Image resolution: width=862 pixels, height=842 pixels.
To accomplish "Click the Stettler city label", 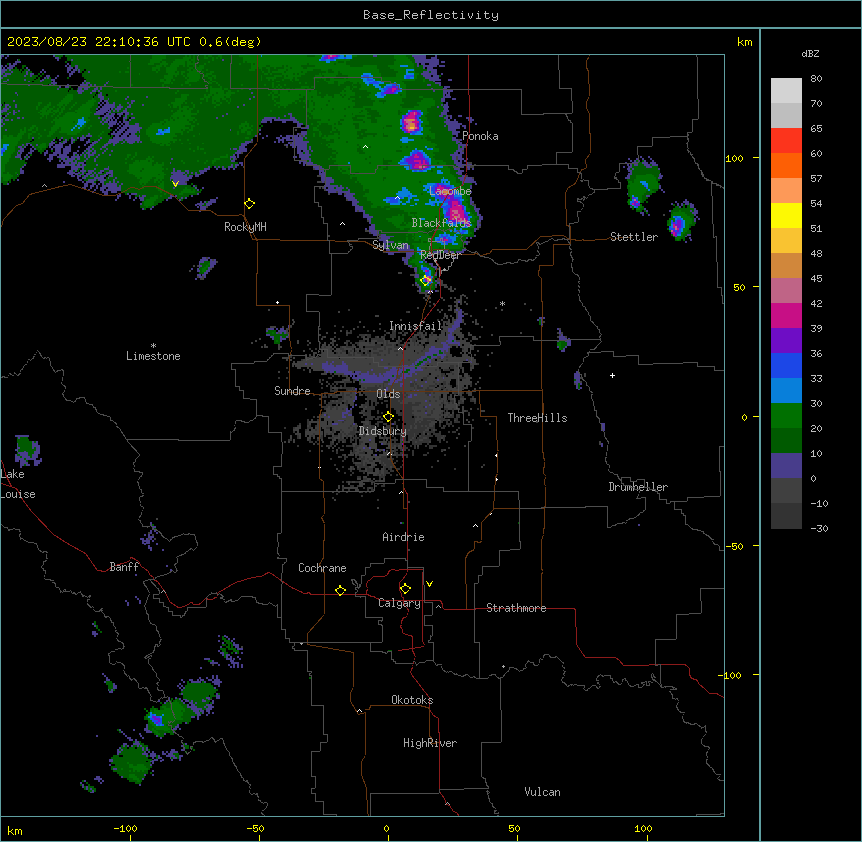I will (x=633, y=237).
